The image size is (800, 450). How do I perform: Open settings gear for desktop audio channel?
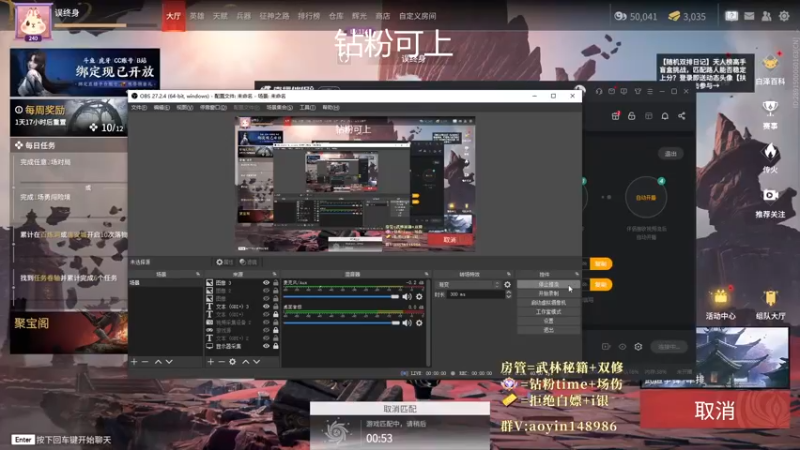(x=419, y=323)
